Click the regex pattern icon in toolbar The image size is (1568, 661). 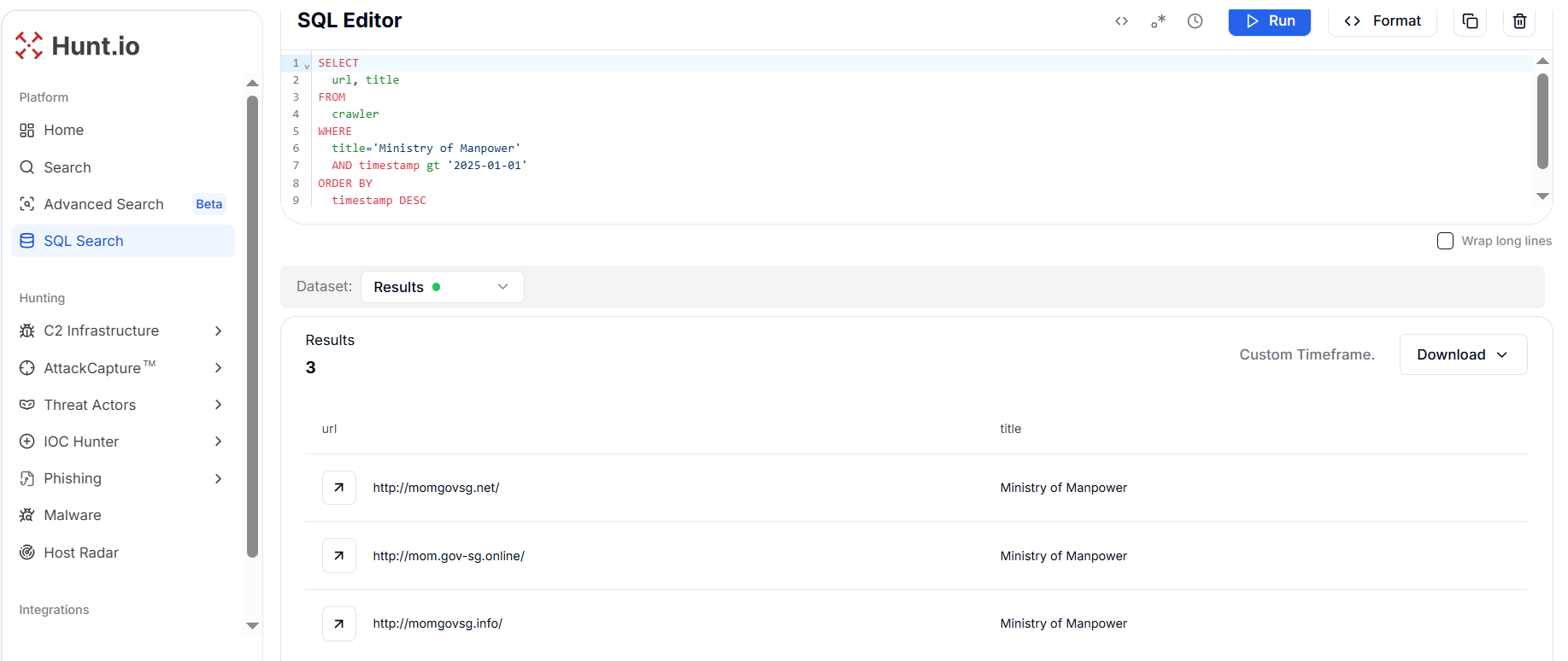1158,21
